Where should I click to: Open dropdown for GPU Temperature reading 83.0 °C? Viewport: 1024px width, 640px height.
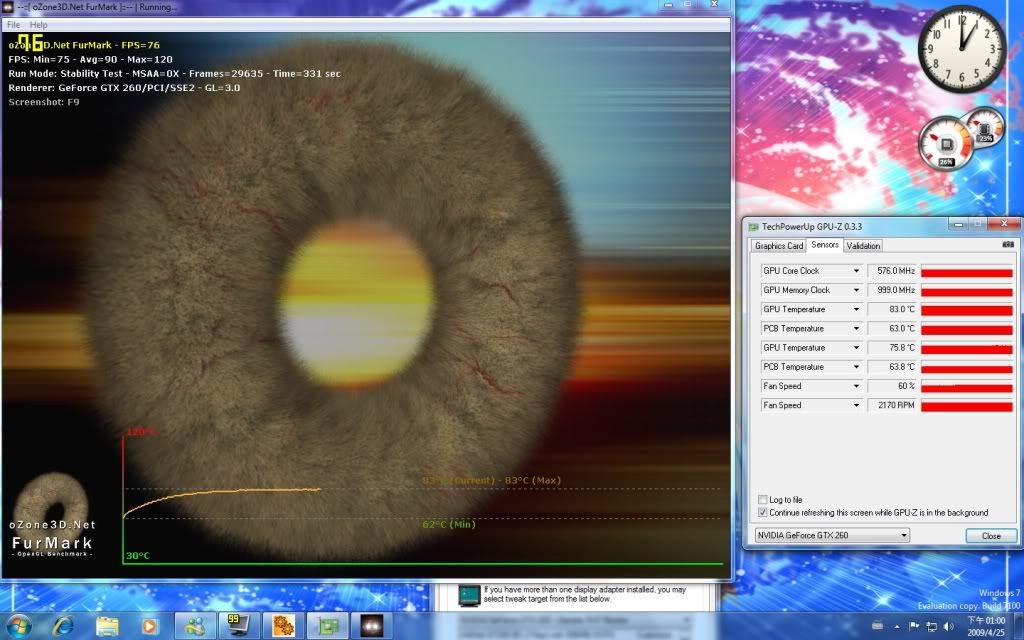point(856,310)
